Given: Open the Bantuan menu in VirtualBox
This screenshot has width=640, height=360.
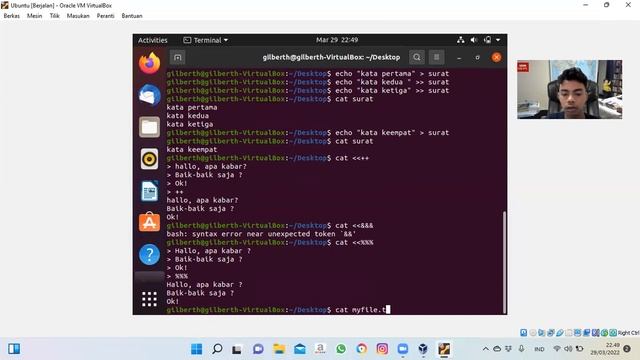Looking at the screenshot, I should 132,16.
